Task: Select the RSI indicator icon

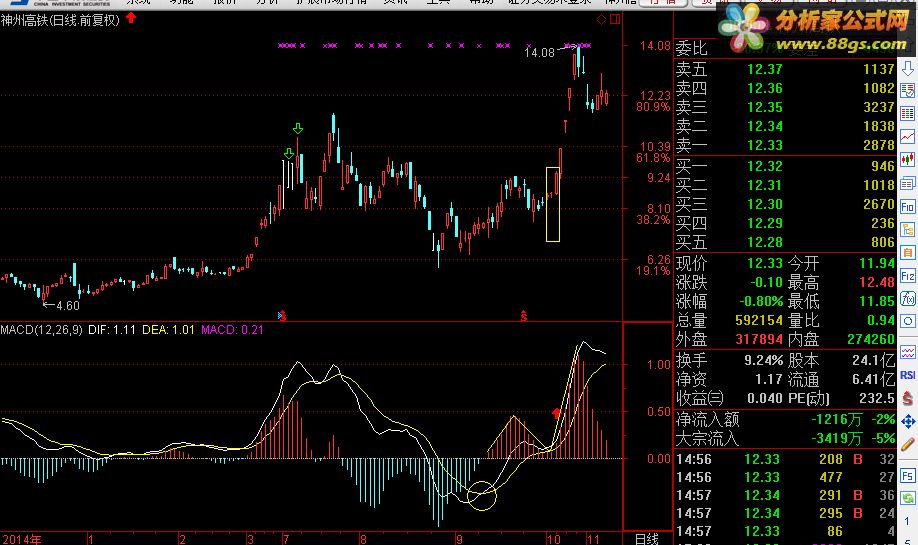Action: 907,375
